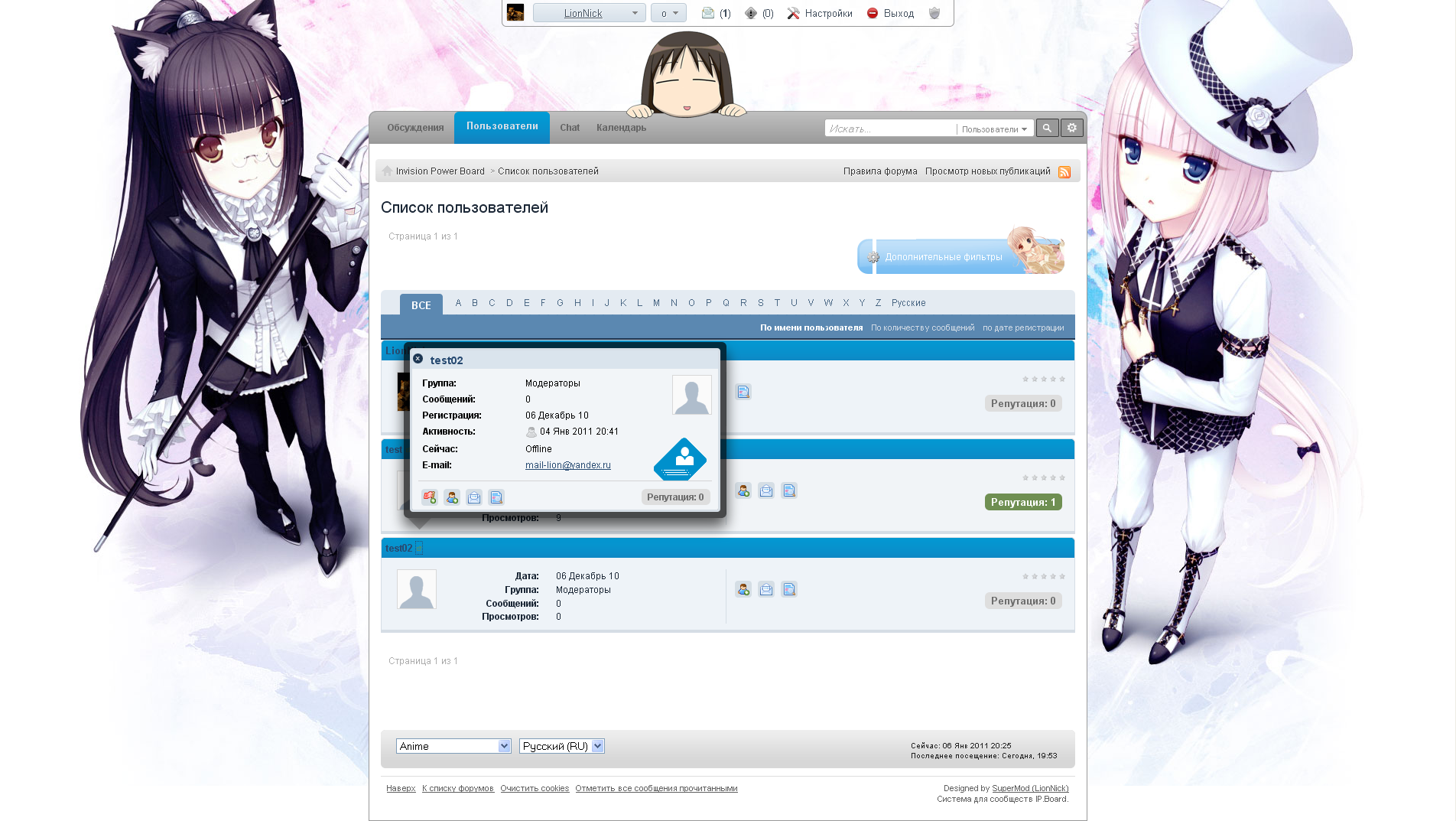The image size is (1456, 821).
Task: Open the bottom test02 username header link
Action: click(398, 548)
